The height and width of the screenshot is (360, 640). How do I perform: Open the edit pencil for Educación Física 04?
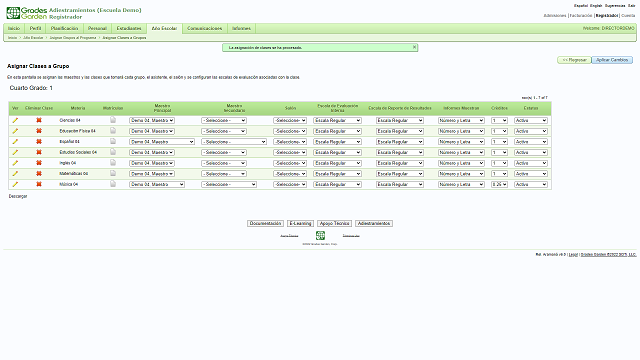[15, 131]
